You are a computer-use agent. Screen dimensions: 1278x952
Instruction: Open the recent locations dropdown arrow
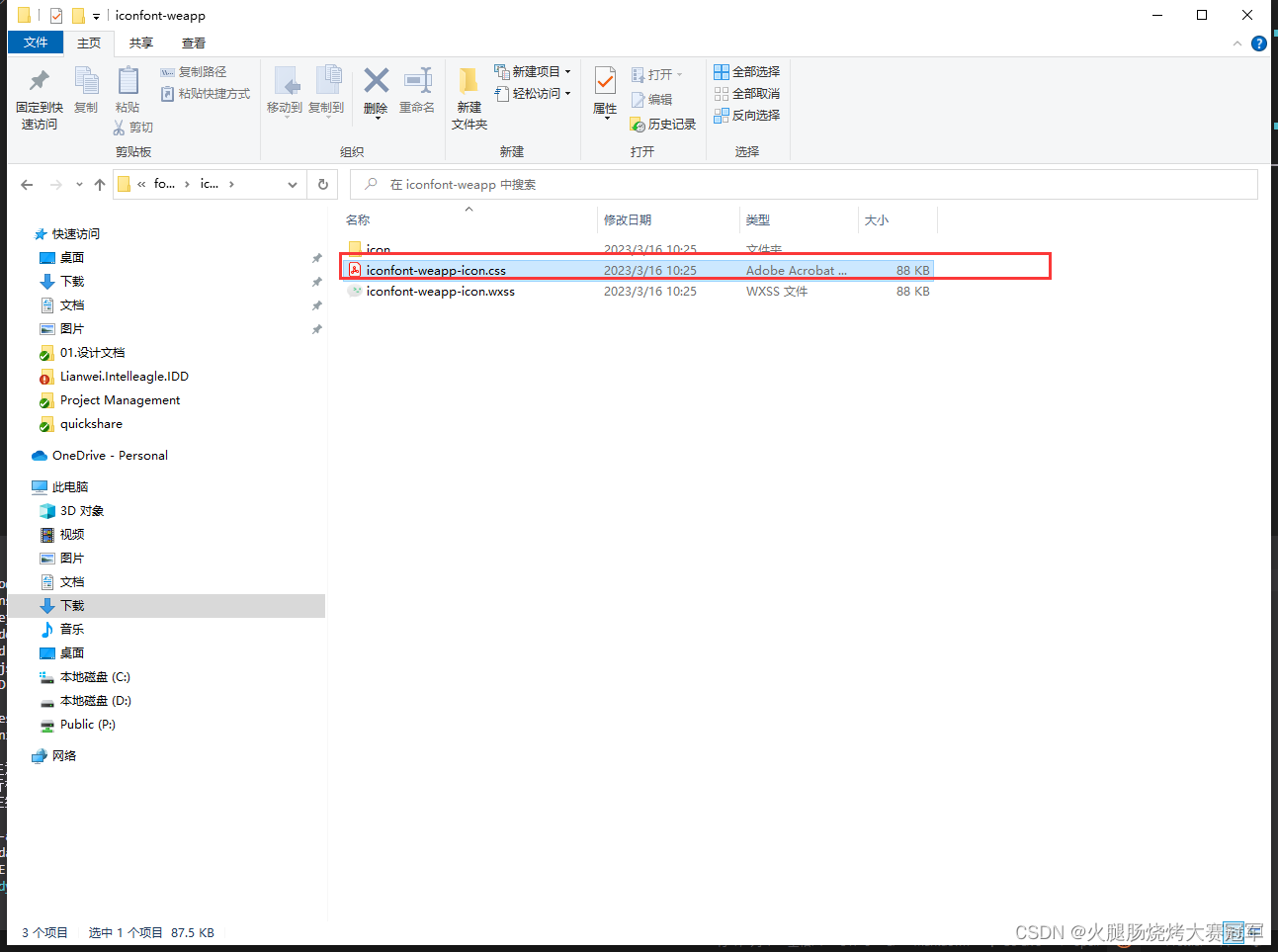79,185
